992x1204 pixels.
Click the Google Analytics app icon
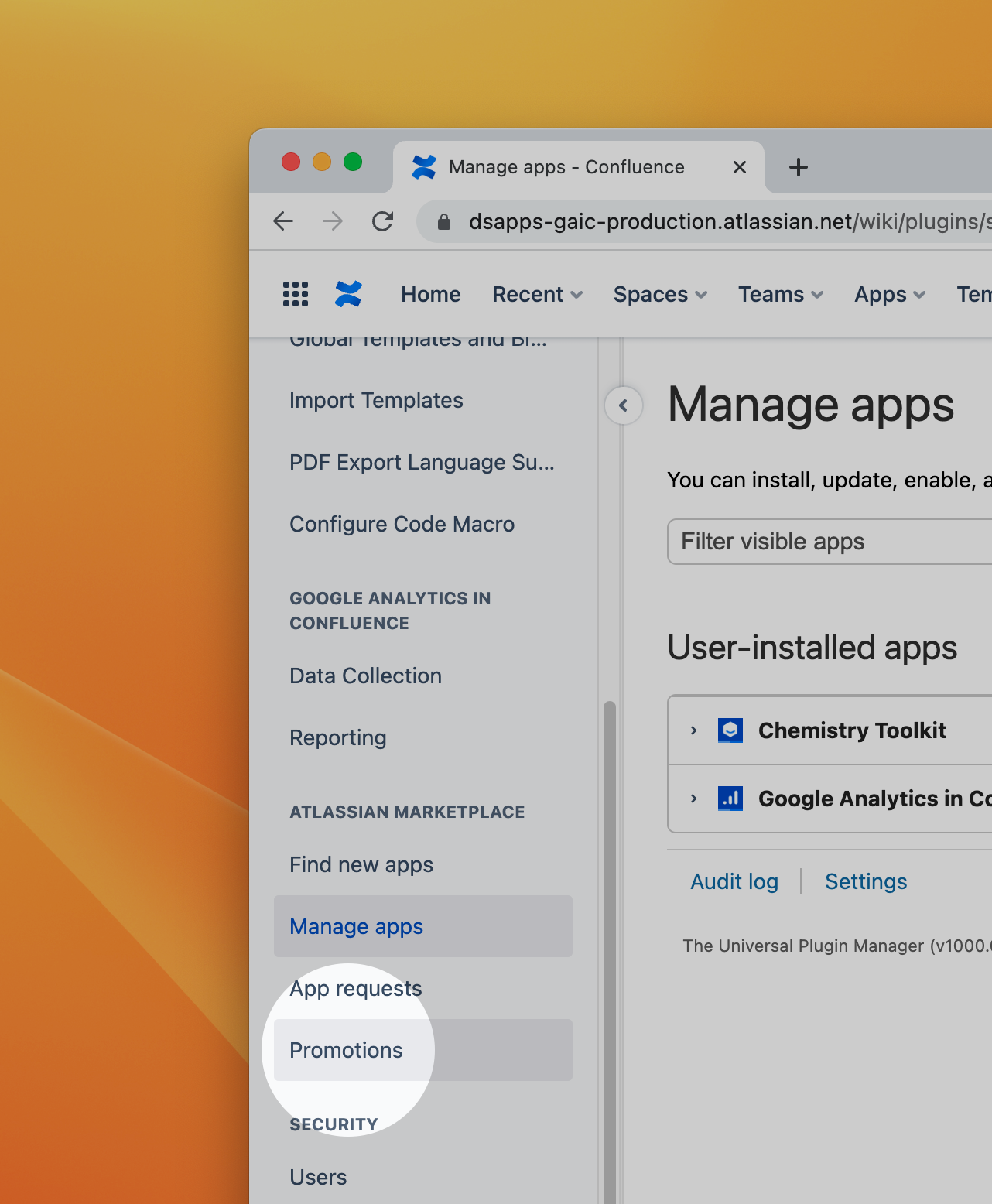pos(730,799)
